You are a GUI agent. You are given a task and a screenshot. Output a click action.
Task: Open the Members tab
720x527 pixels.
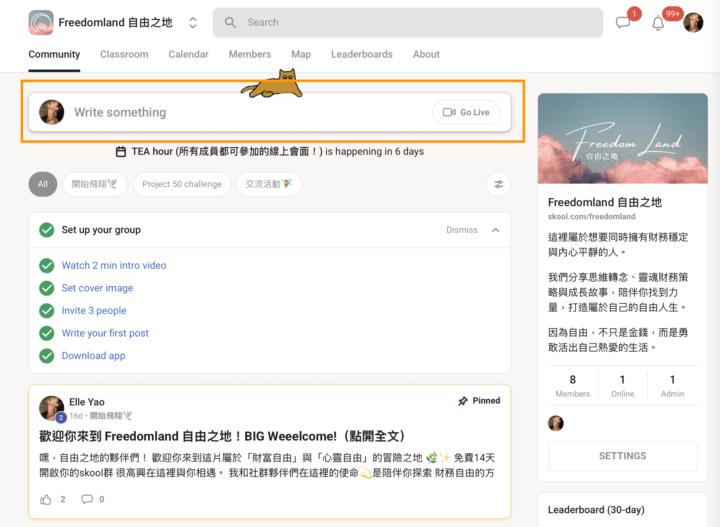pyautogui.click(x=250, y=54)
